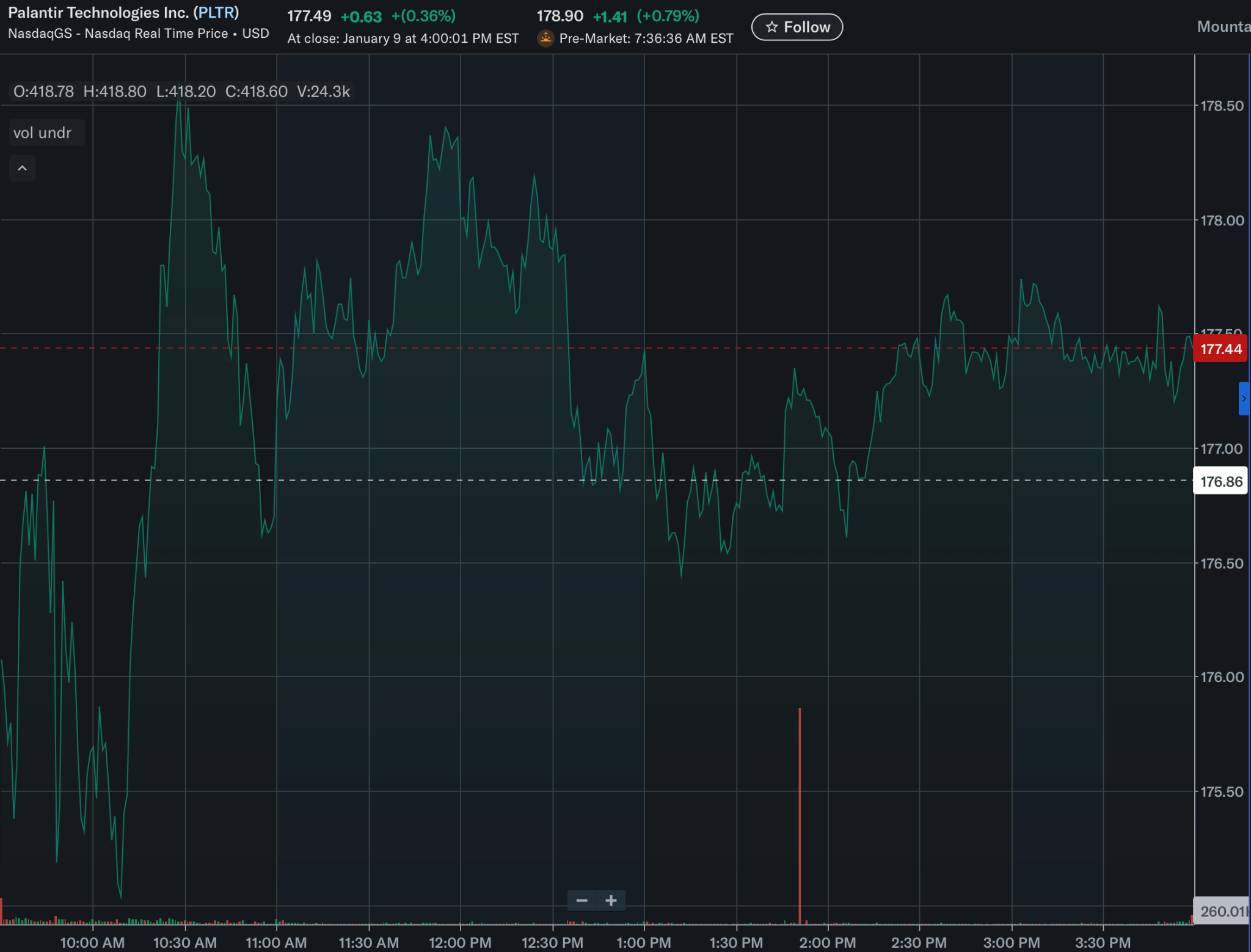Open the Mountain chart type dropdown
This screenshot has height=952, width=1251.
(1223, 27)
